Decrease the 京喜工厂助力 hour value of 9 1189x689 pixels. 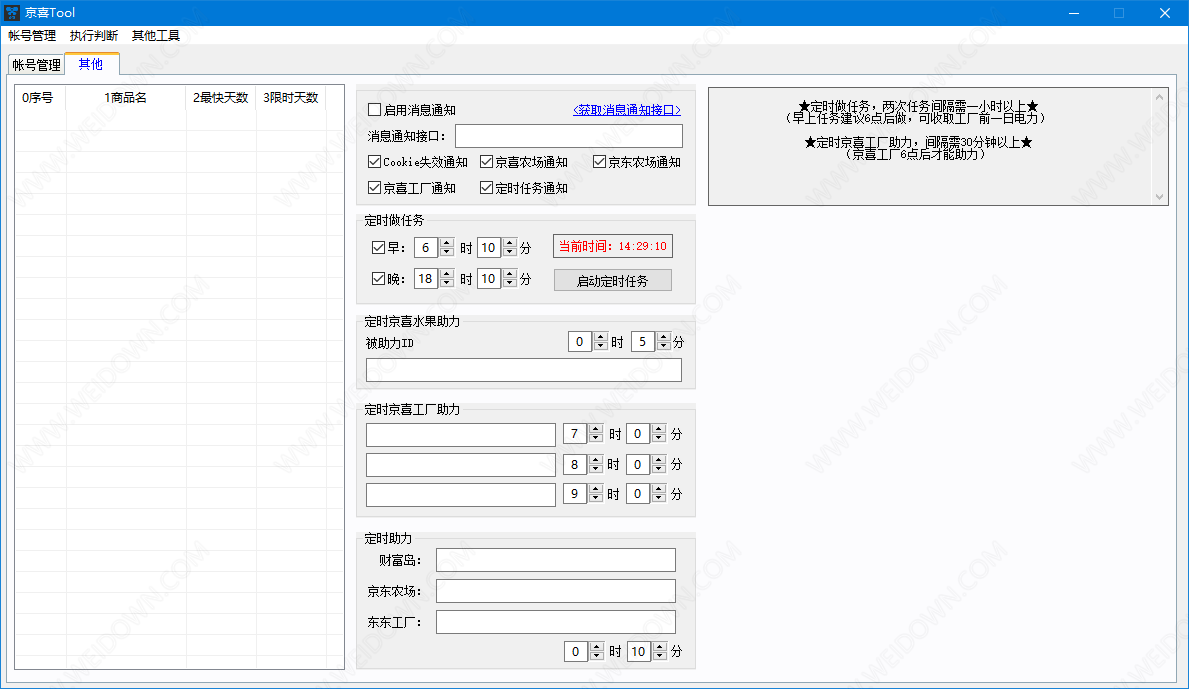click(x=596, y=498)
